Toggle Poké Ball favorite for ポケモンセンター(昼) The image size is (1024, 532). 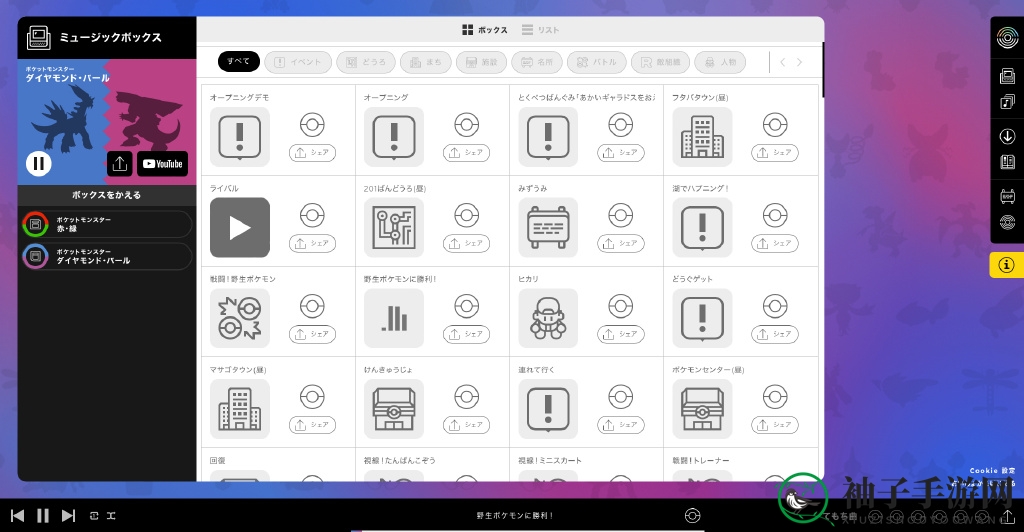[775, 397]
